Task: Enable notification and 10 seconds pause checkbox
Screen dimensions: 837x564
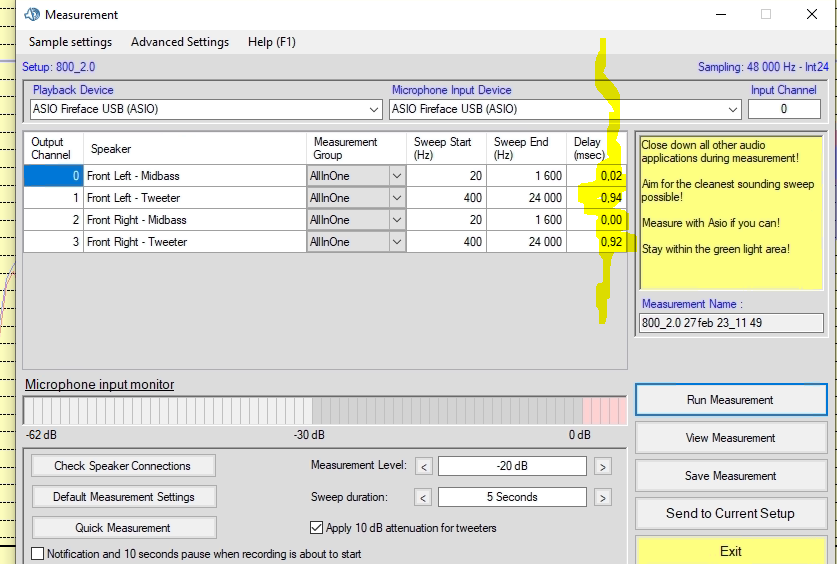Action: click(38, 554)
